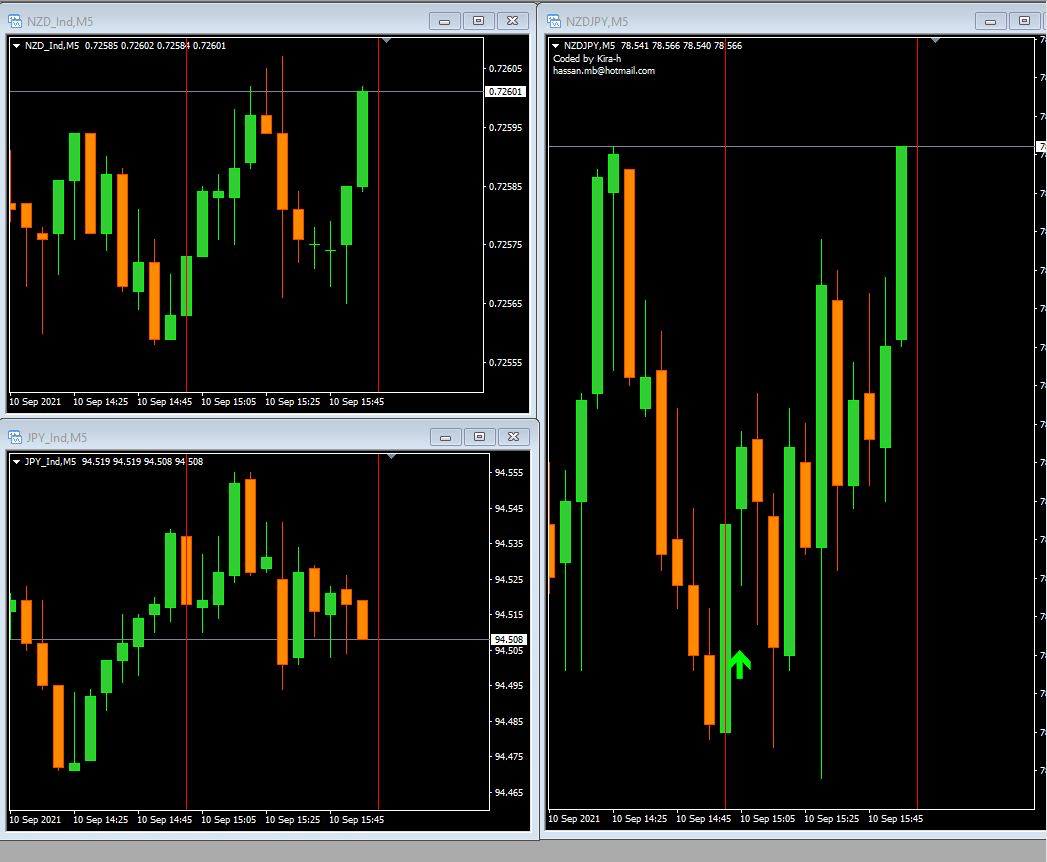
Task: Expand the triangle beside the NZD_Ind,M5 chart label
Action: click(17, 45)
